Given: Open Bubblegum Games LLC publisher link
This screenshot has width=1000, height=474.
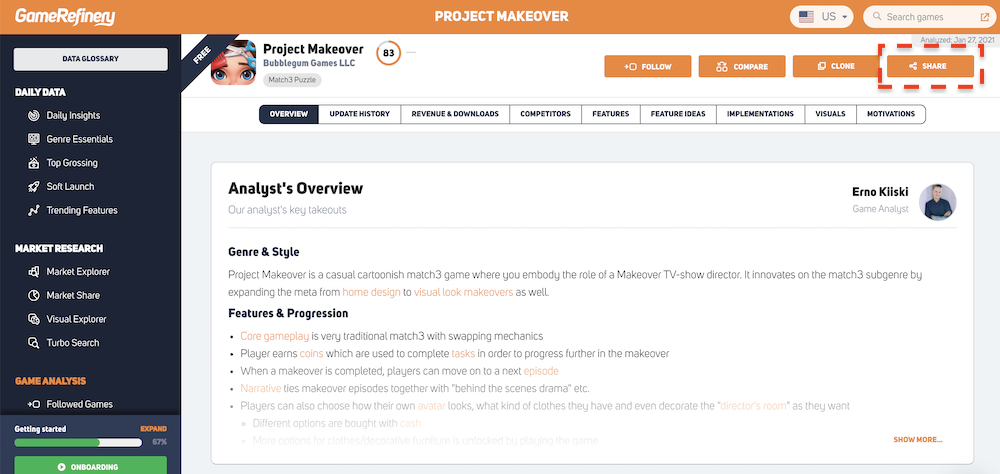Looking at the screenshot, I should point(309,63).
